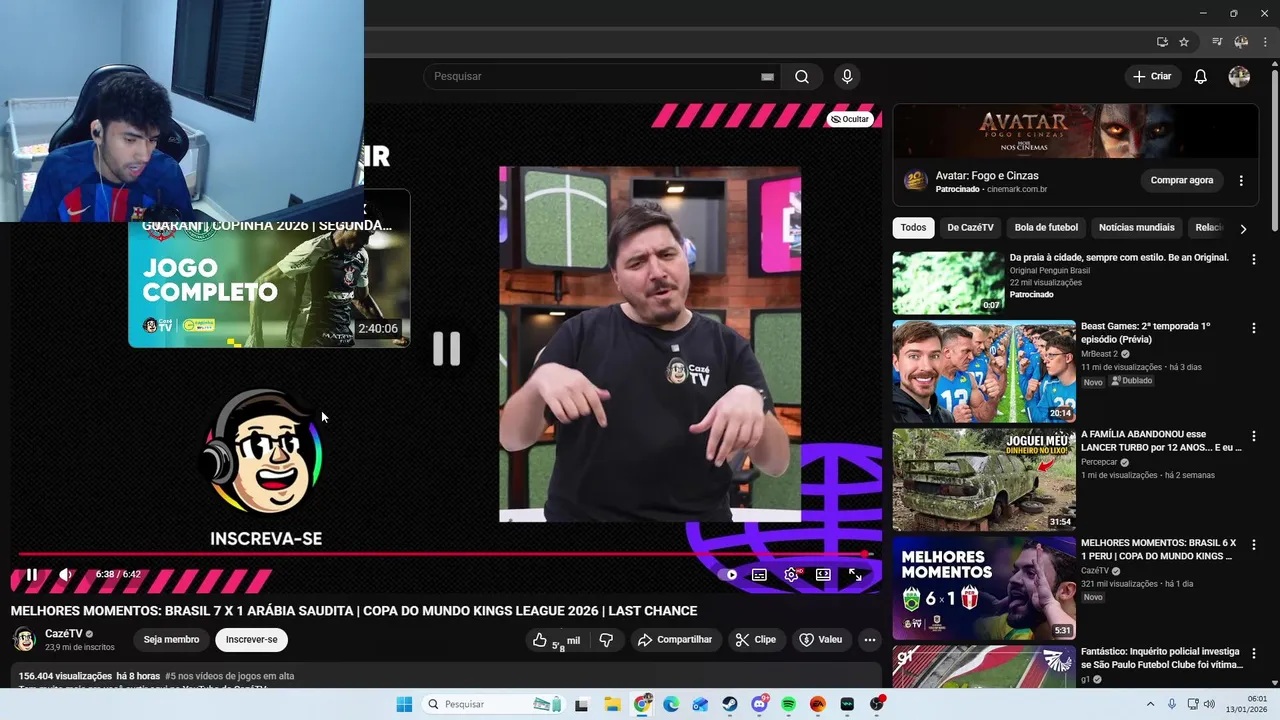
Task: Open the CazéTV channel avatar below the video
Action: (24, 640)
